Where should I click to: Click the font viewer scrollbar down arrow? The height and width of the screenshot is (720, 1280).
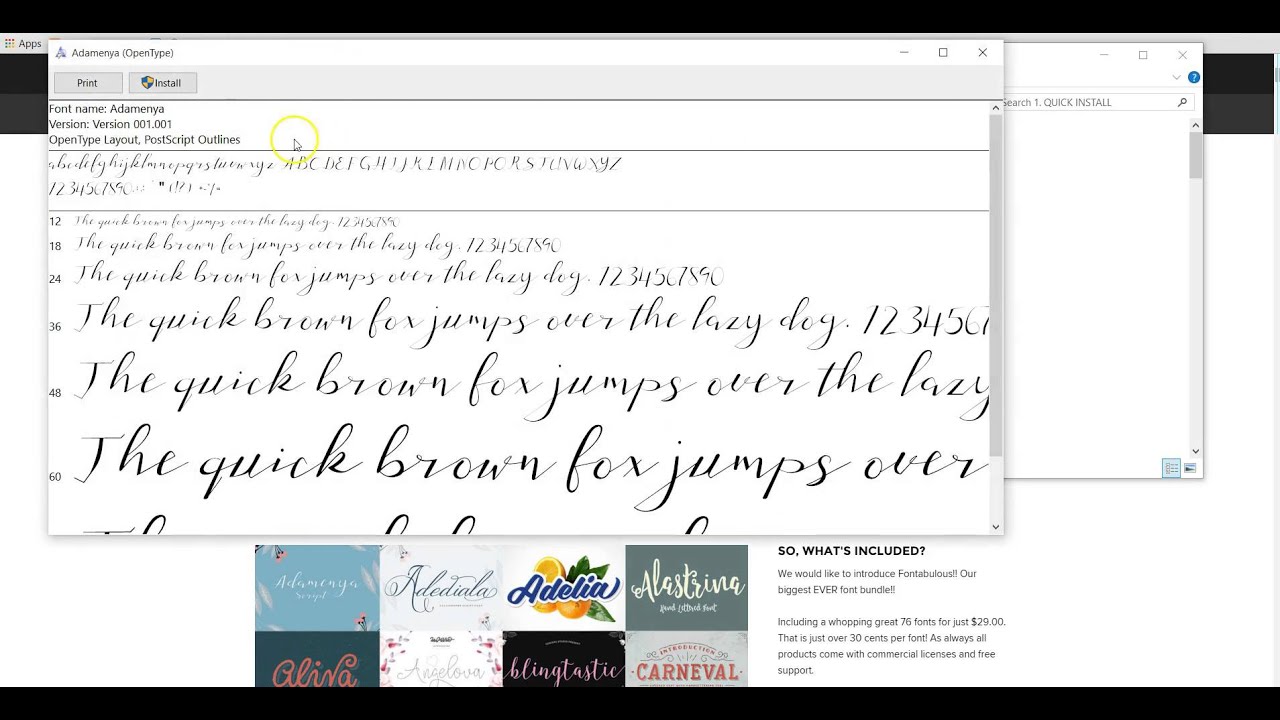pyautogui.click(x=996, y=527)
